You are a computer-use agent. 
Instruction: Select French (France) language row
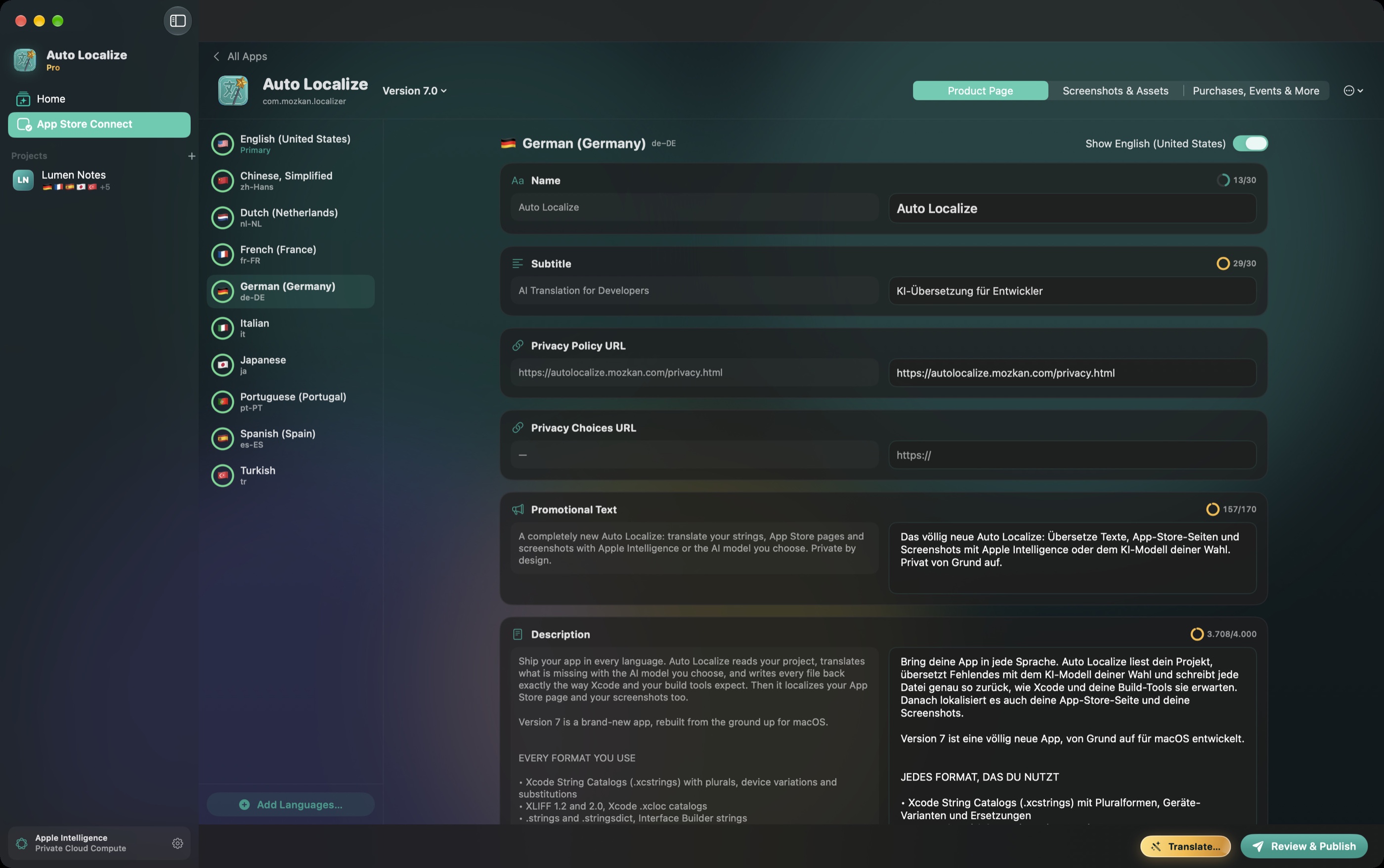pos(291,254)
